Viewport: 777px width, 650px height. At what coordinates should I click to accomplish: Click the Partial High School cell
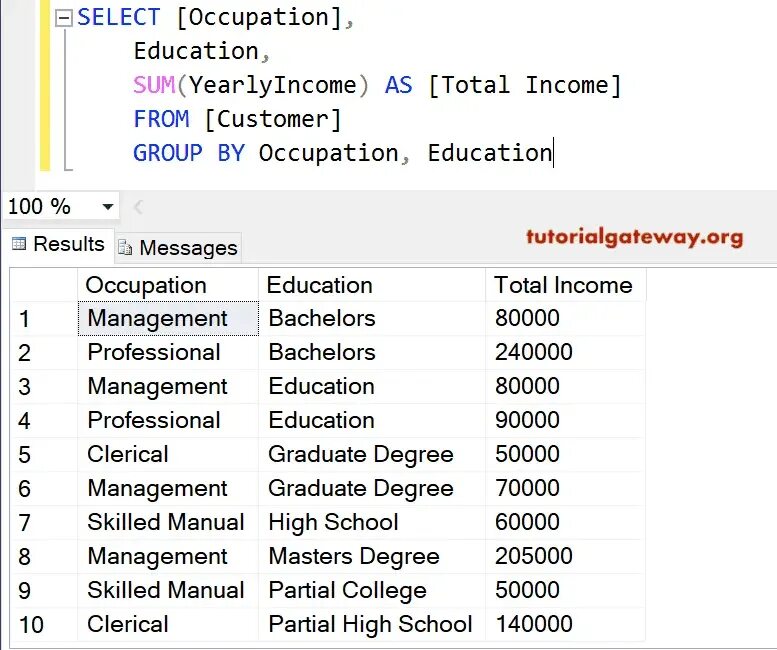tap(372, 624)
